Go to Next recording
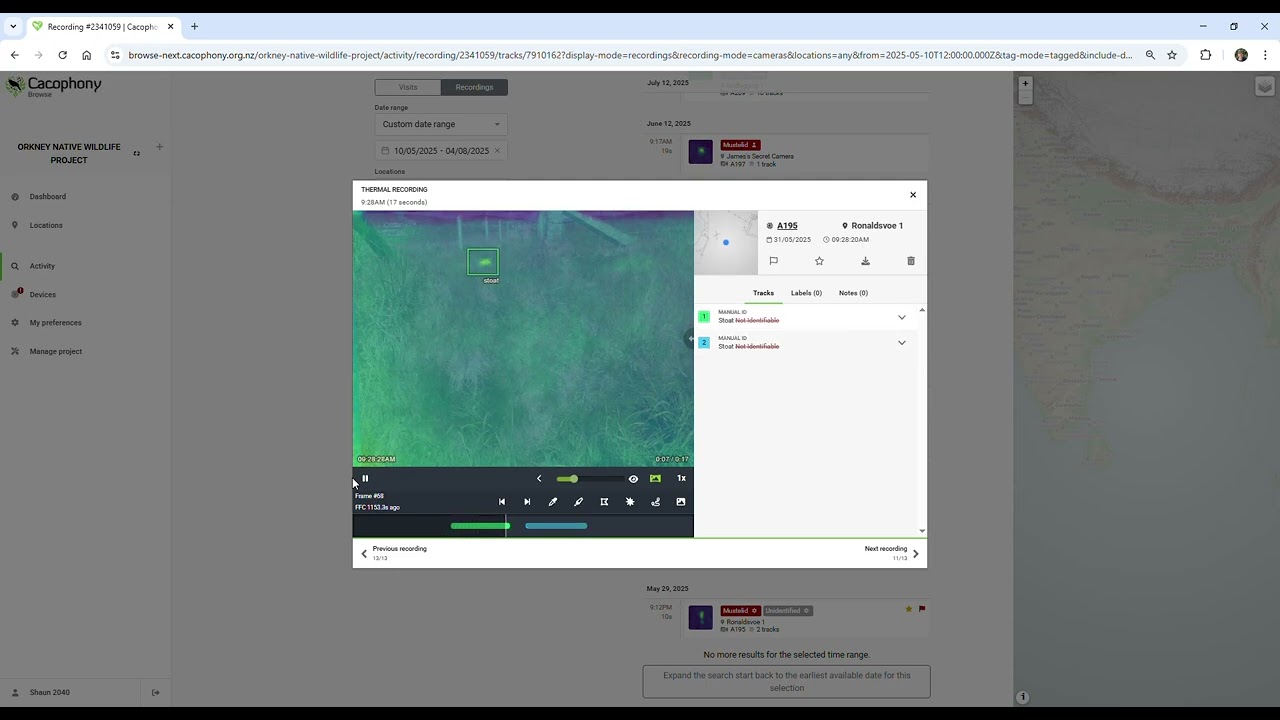The width and height of the screenshot is (1280, 720). point(891,552)
